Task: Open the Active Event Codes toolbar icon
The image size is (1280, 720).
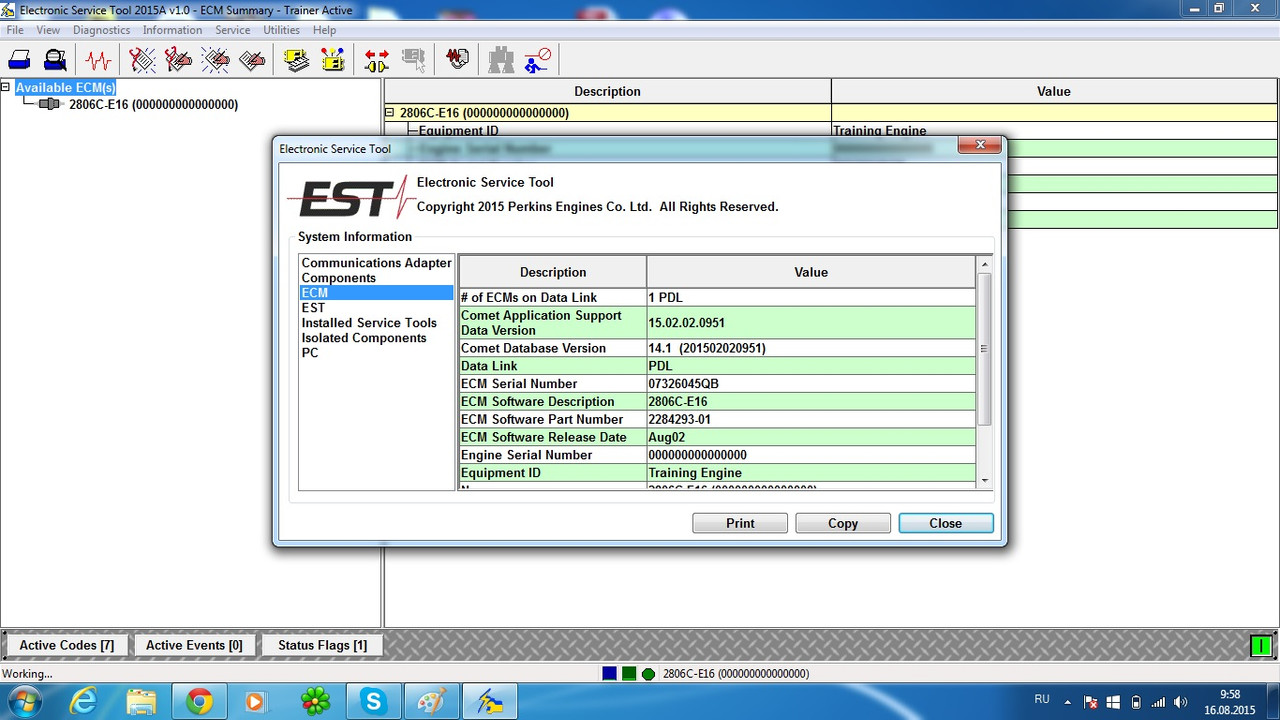Action: pos(216,60)
